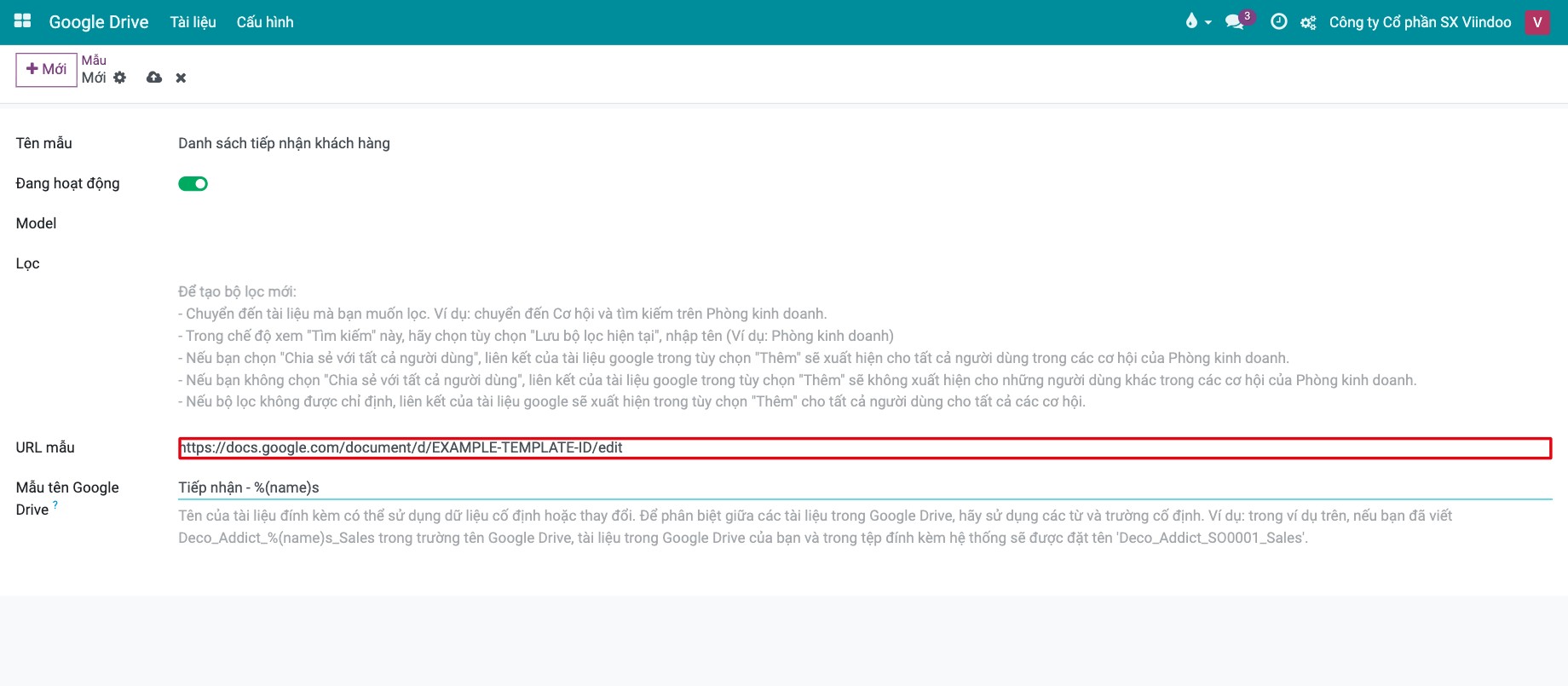Viewport: 1568px width, 686px height.
Task: Click the Đang hoạt động label
Action: [67, 183]
